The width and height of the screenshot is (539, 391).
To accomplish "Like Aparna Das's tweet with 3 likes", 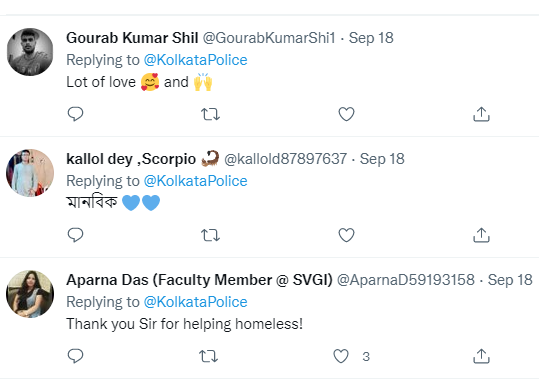I will 341,356.
